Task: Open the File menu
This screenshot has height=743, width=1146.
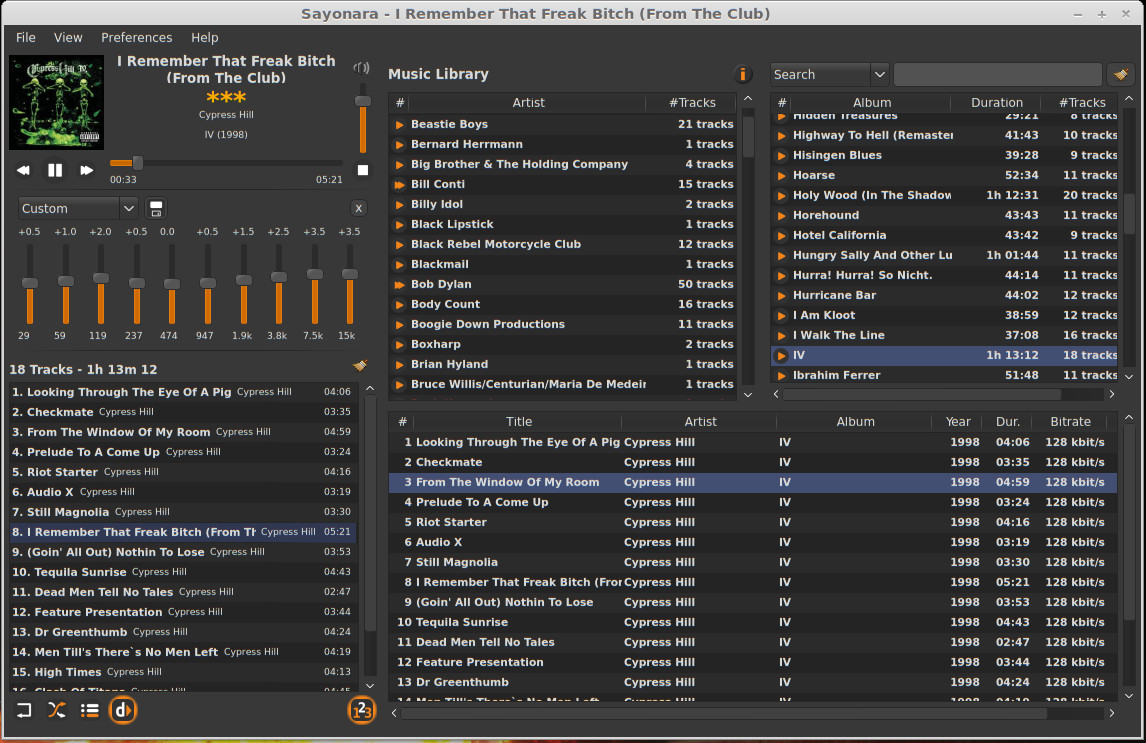Action: 26,37
